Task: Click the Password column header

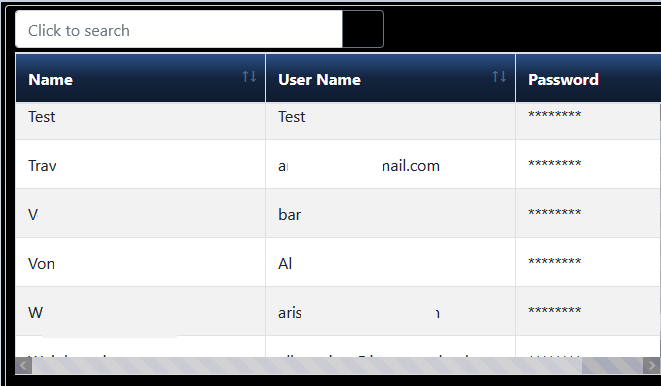Action: click(588, 78)
